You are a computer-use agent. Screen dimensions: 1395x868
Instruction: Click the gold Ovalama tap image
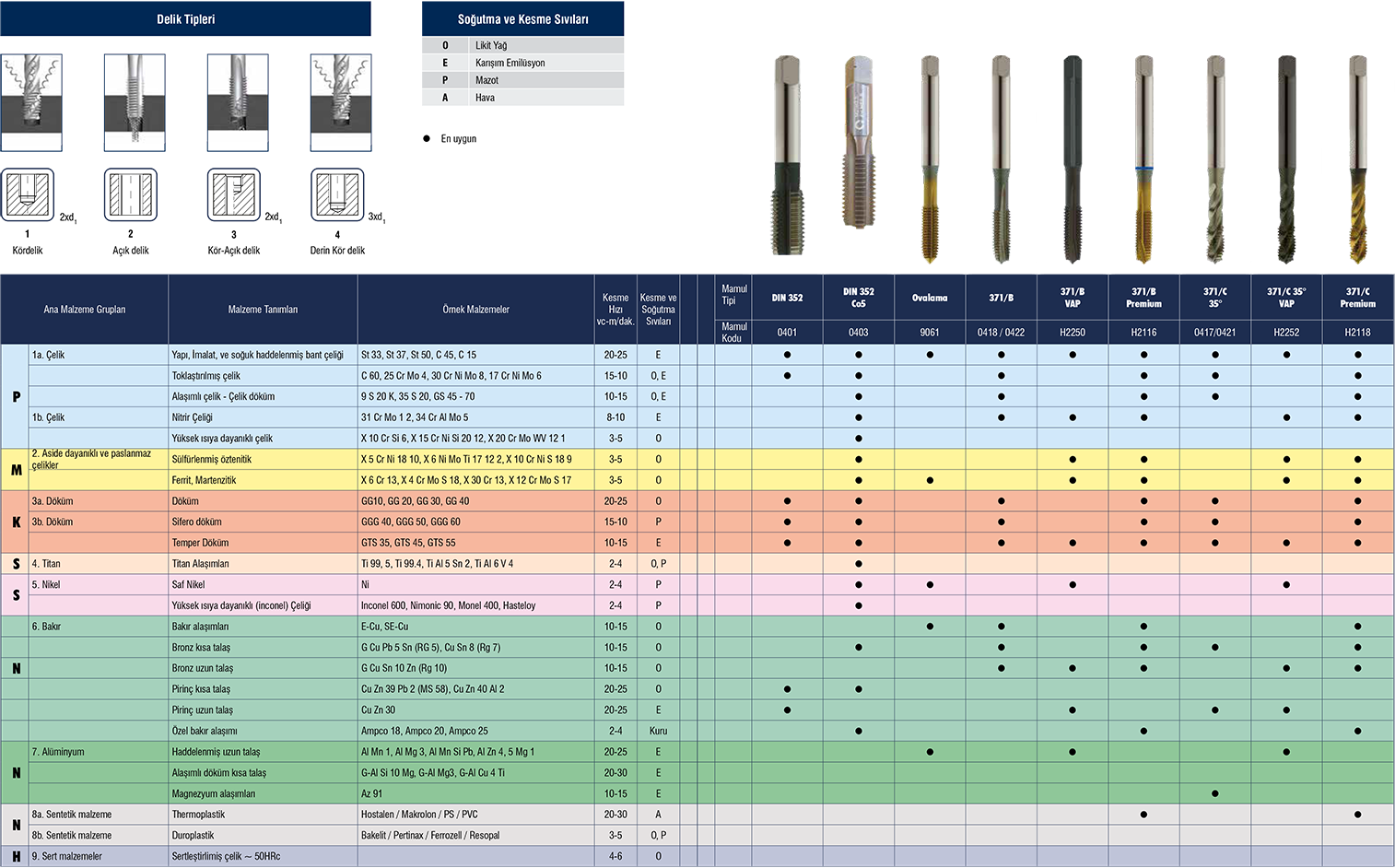tap(929, 161)
